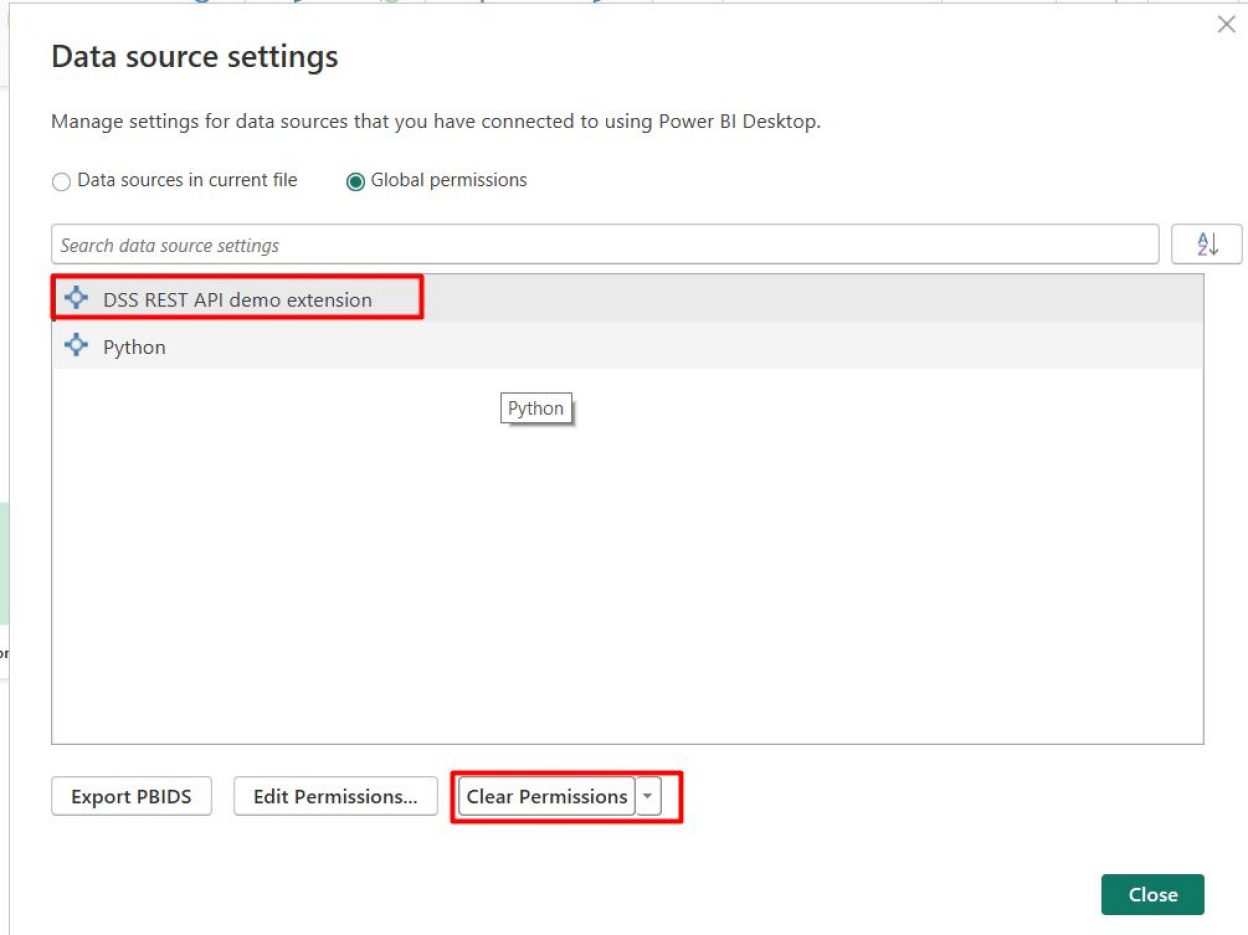Viewport: 1248px width, 935px height.
Task: Click the dropdown caret next to Clear Permissions
Action: [647, 796]
